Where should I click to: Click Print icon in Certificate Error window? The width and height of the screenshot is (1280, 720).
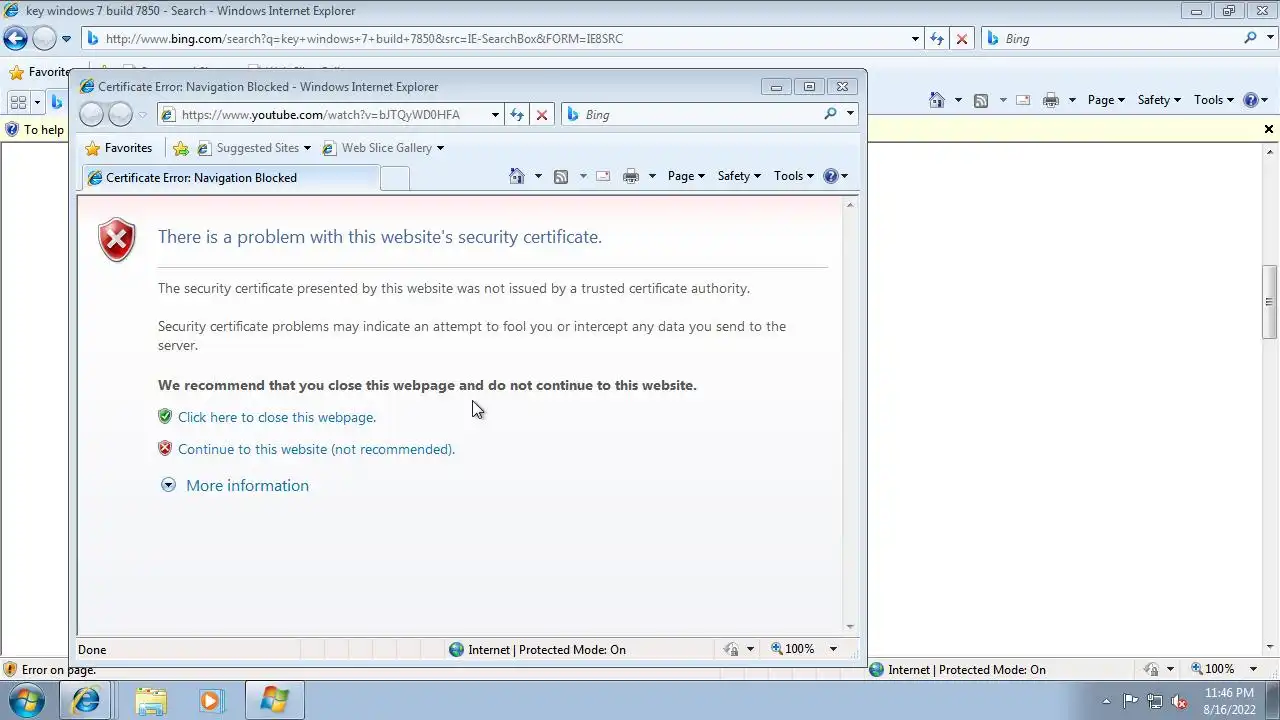click(631, 176)
